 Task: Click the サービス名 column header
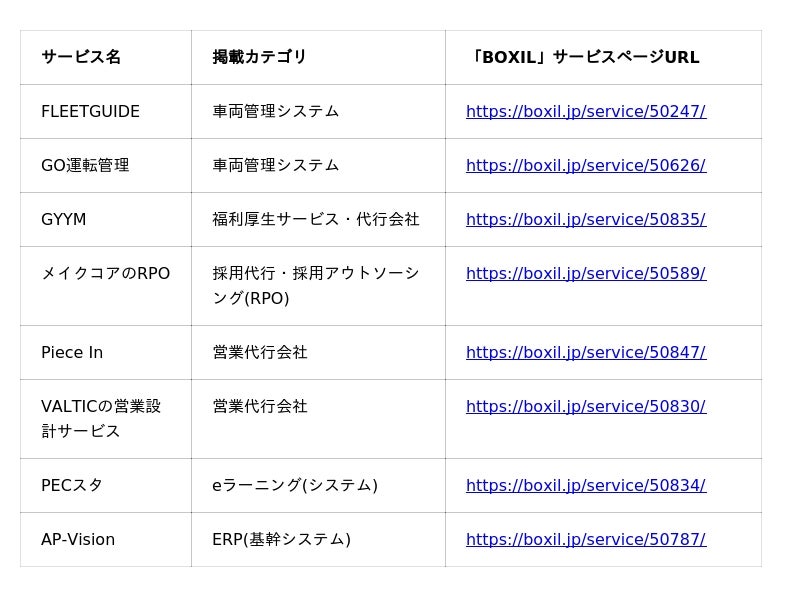[81, 58]
